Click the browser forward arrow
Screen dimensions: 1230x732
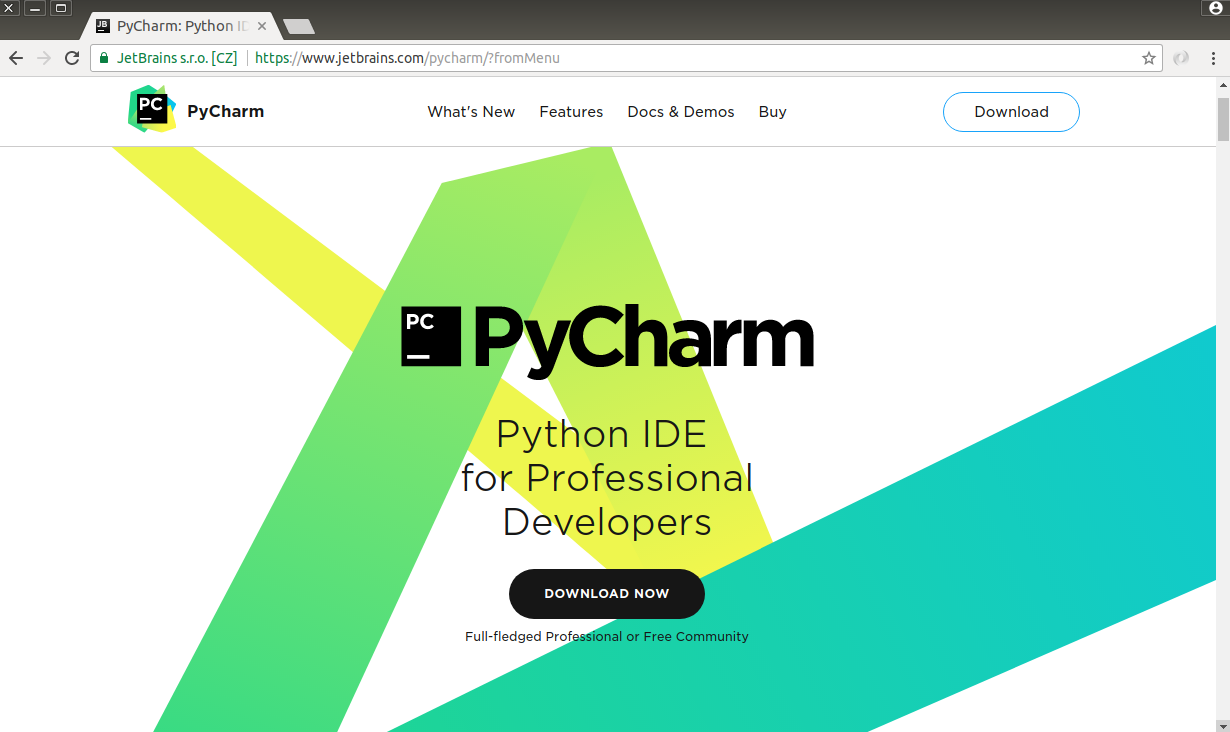pyautogui.click(x=44, y=58)
